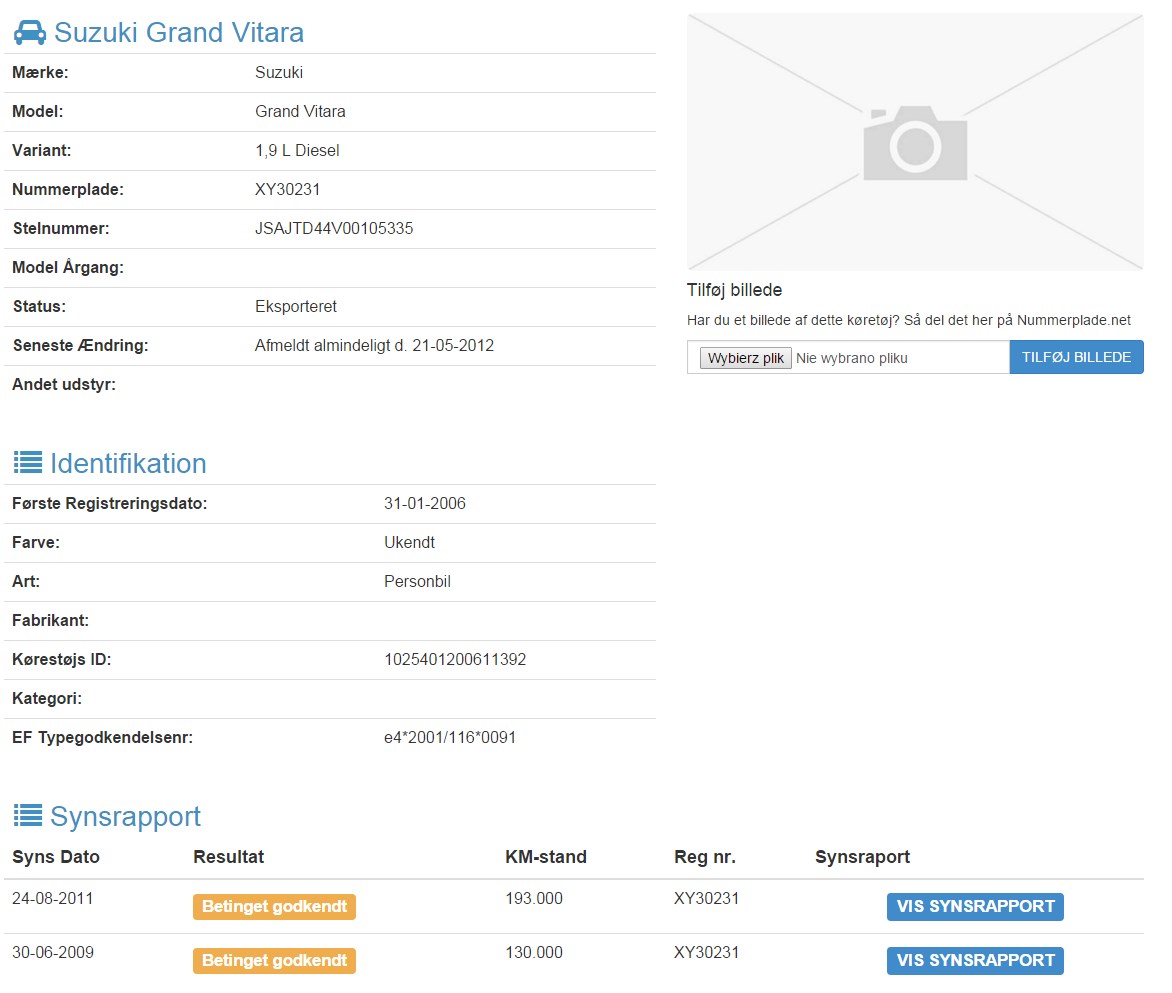Click the list icon next to Identifikation
This screenshot has height=993, width=1172.
pos(28,463)
